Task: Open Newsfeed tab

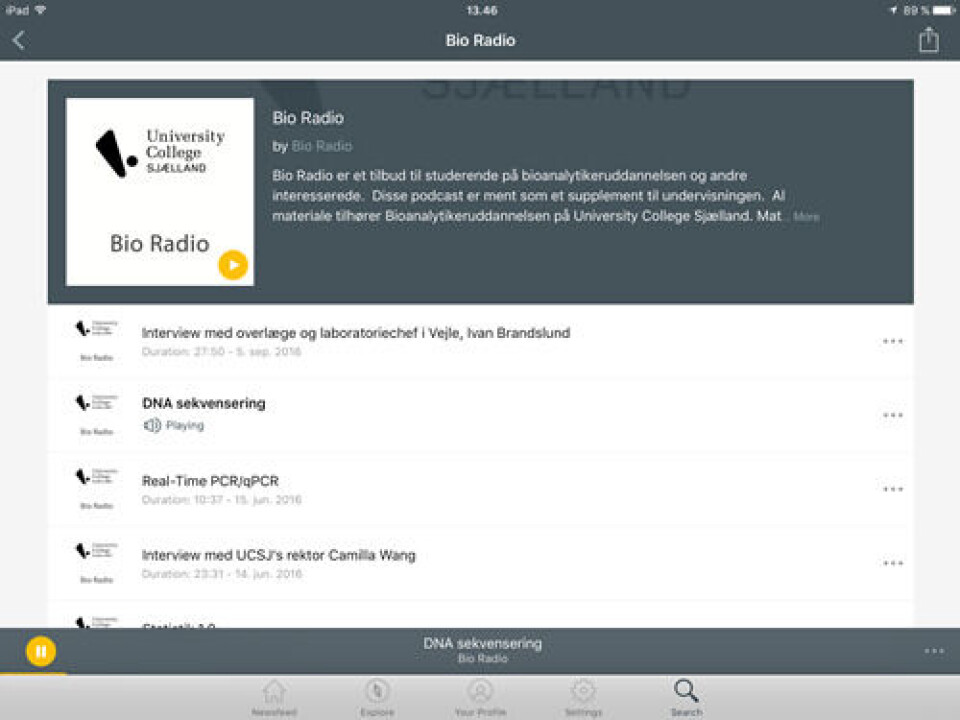Action: 273,697
